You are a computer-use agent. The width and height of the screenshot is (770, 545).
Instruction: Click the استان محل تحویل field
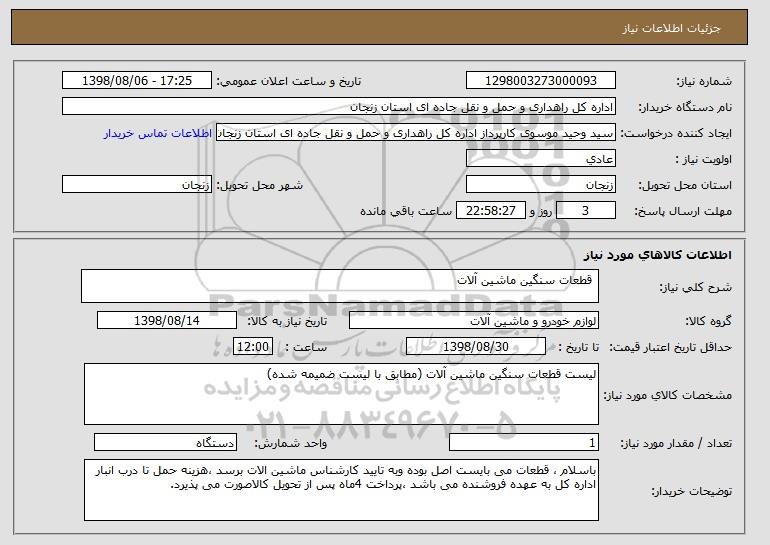541,185
